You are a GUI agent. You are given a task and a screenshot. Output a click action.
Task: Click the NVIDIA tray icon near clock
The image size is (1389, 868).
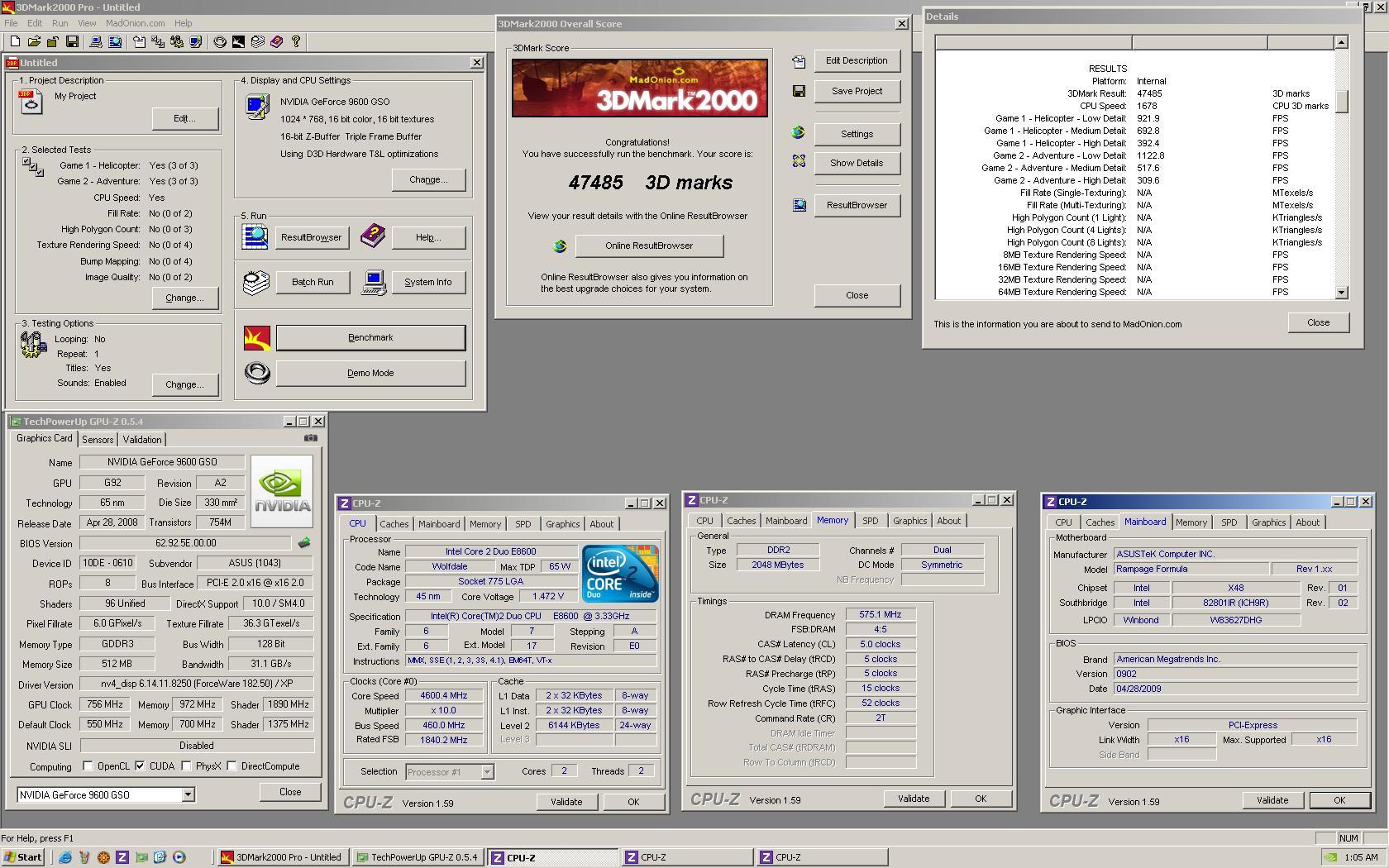coord(1330,857)
